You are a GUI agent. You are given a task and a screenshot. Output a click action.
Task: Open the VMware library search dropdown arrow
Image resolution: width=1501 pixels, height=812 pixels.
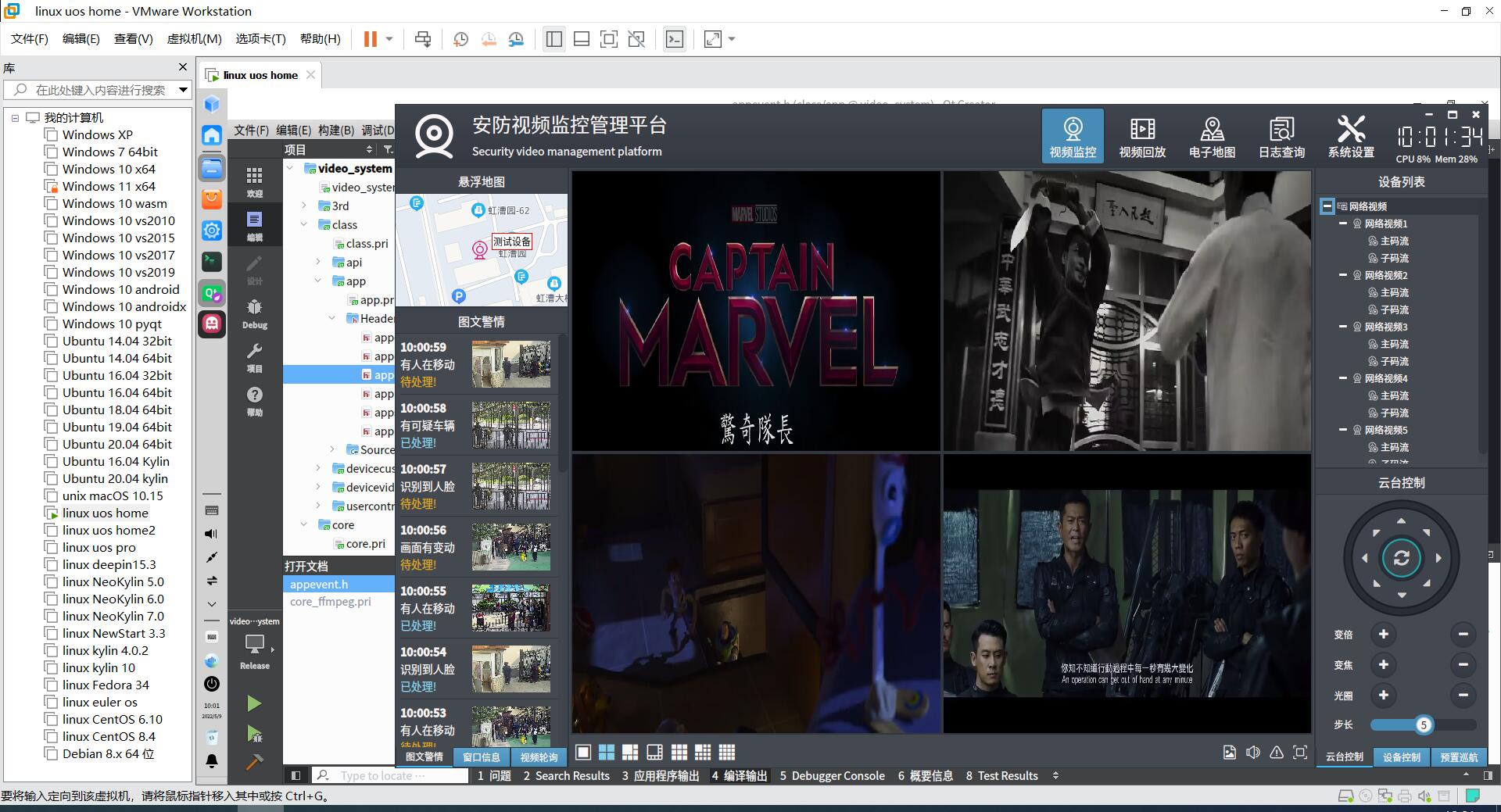click(x=183, y=90)
